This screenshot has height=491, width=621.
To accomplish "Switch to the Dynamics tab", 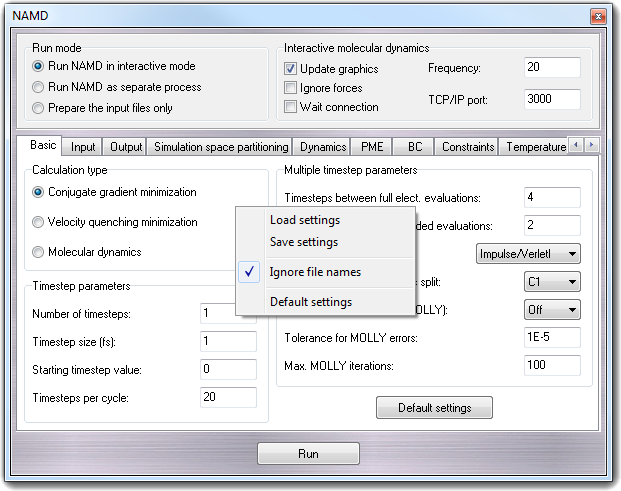I will (323, 147).
